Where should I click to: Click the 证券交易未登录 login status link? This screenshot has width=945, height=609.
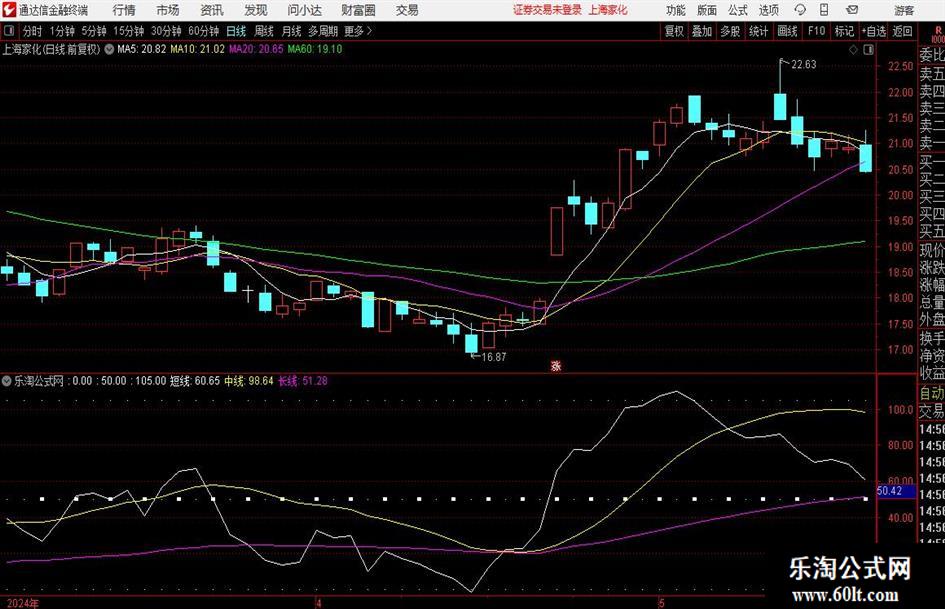(547, 10)
